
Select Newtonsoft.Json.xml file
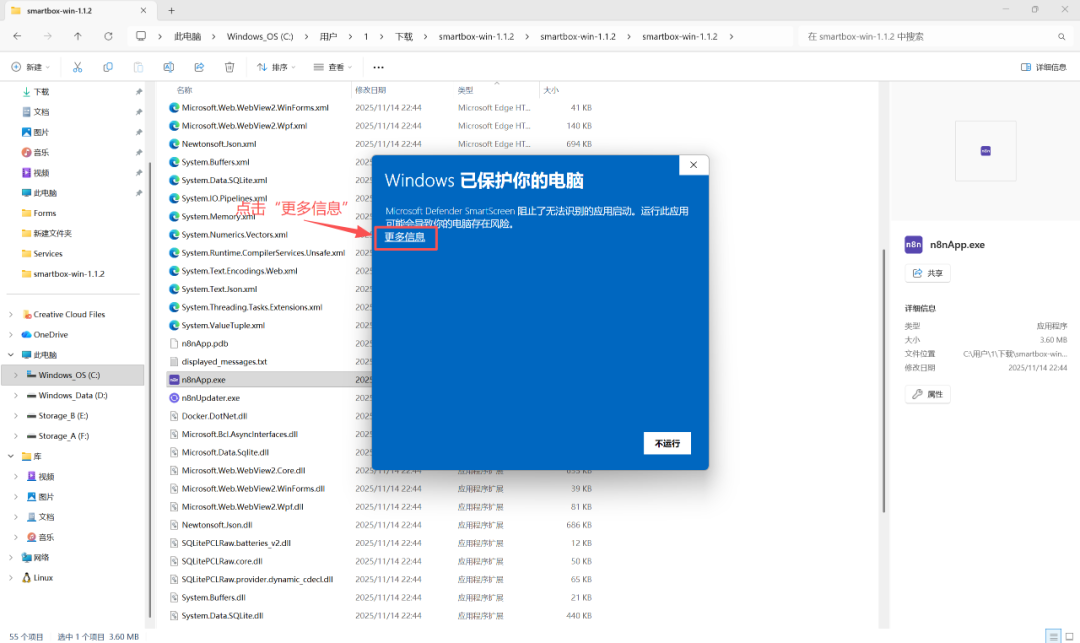tap(218, 144)
